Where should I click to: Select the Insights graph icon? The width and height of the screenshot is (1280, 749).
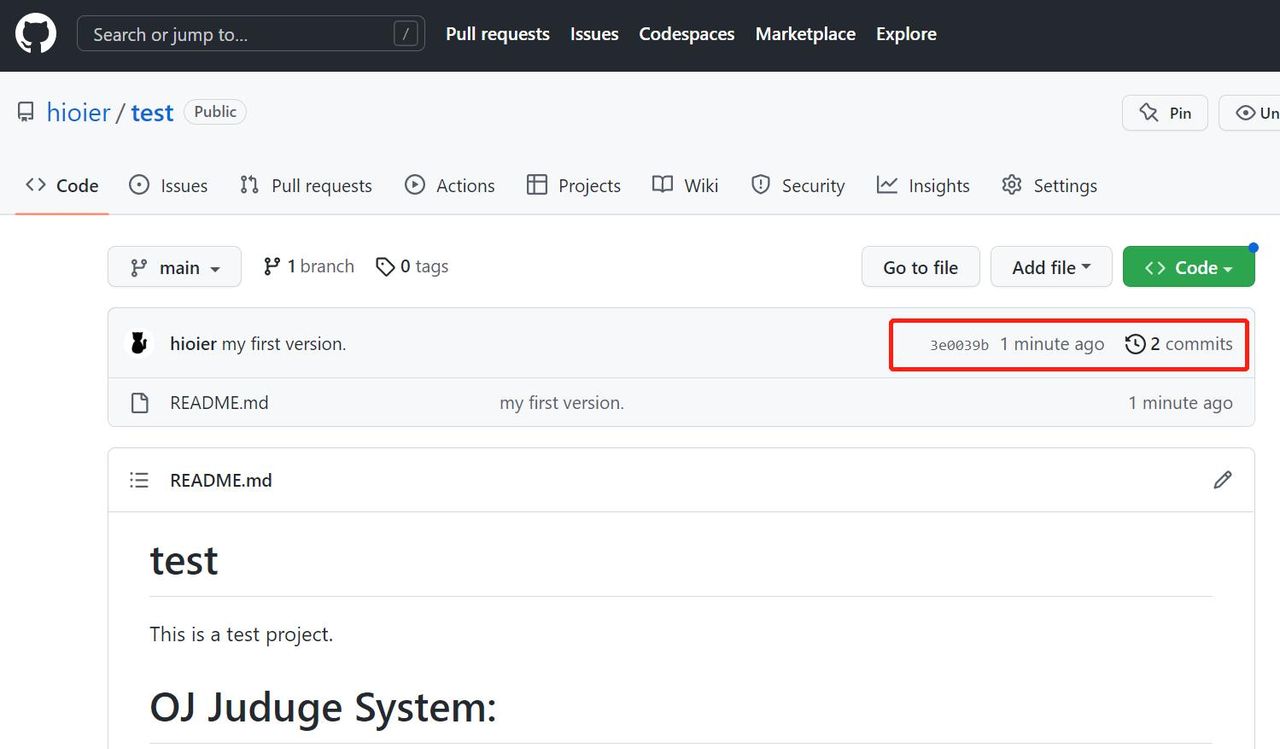886,185
